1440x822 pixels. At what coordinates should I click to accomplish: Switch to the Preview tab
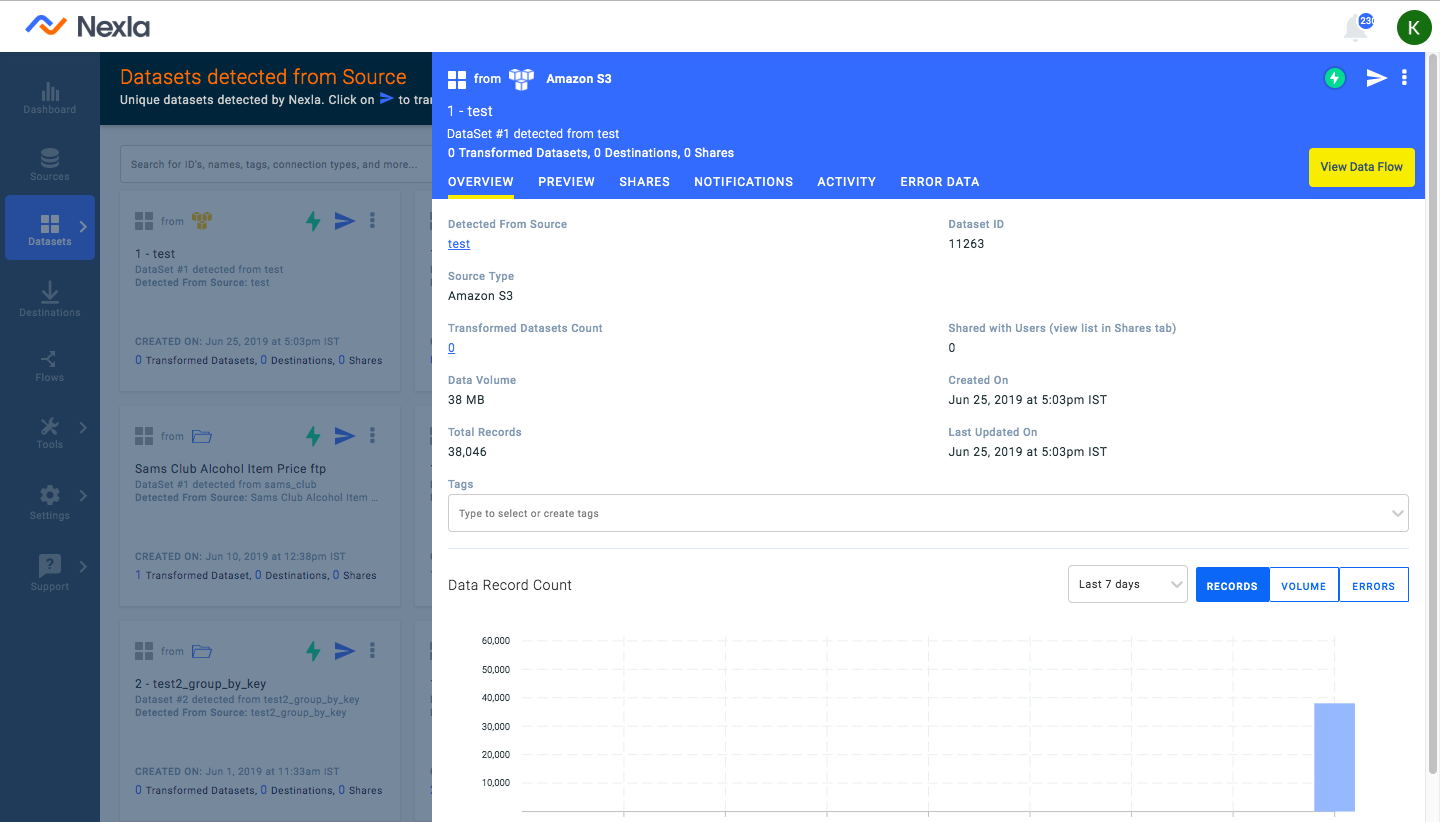click(566, 182)
